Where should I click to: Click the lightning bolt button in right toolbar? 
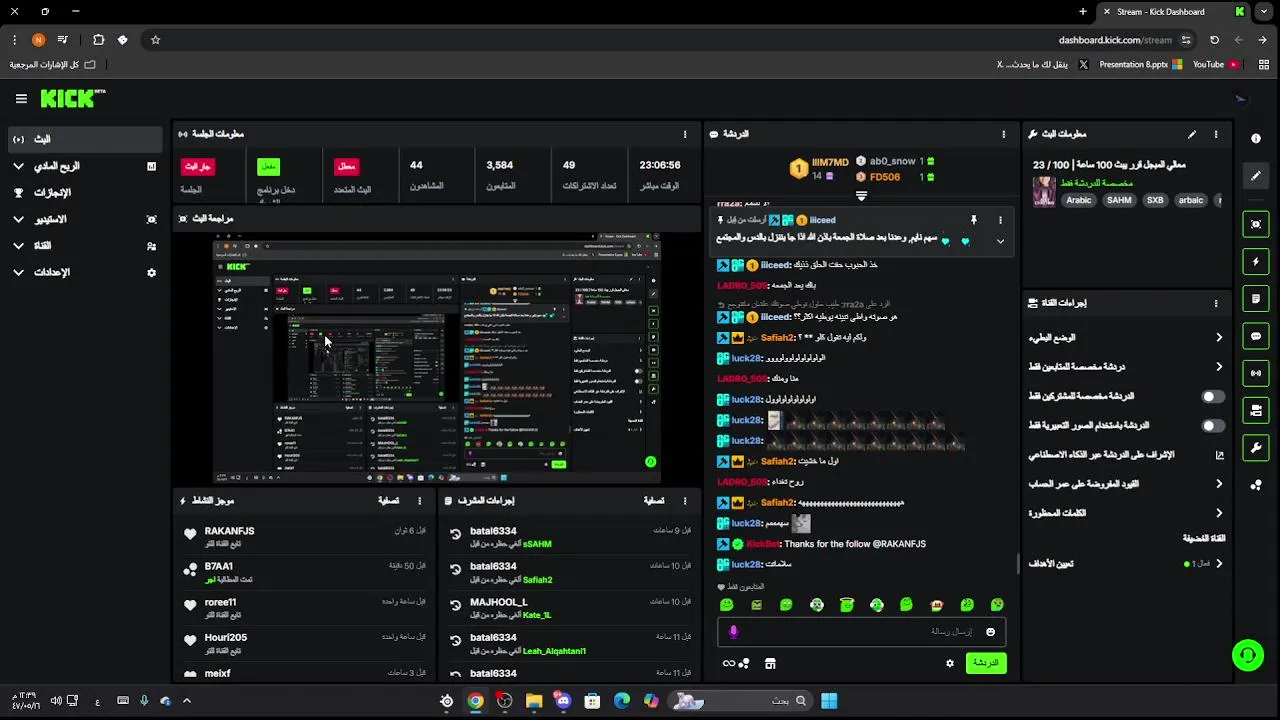(1256, 262)
